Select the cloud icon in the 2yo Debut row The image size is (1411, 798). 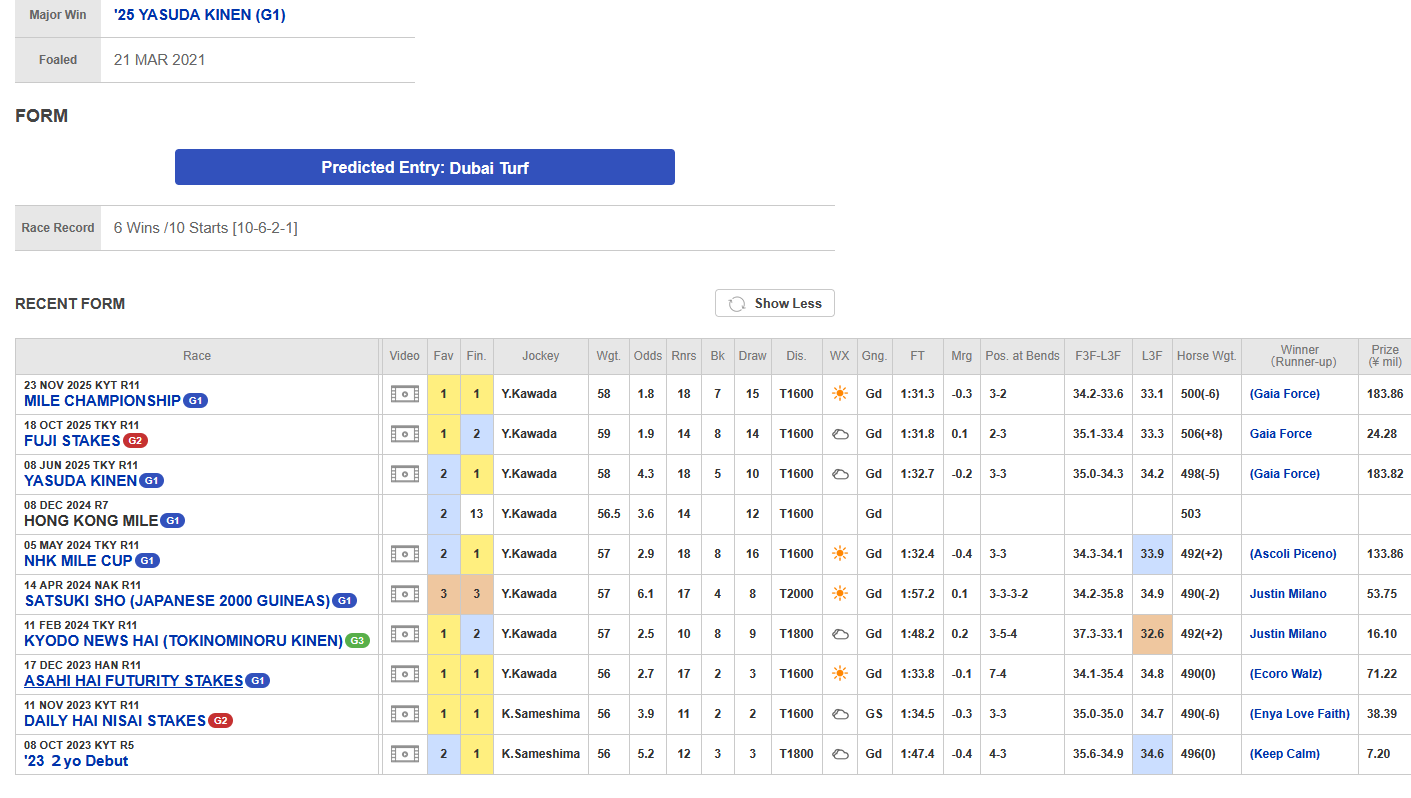[839, 754]
